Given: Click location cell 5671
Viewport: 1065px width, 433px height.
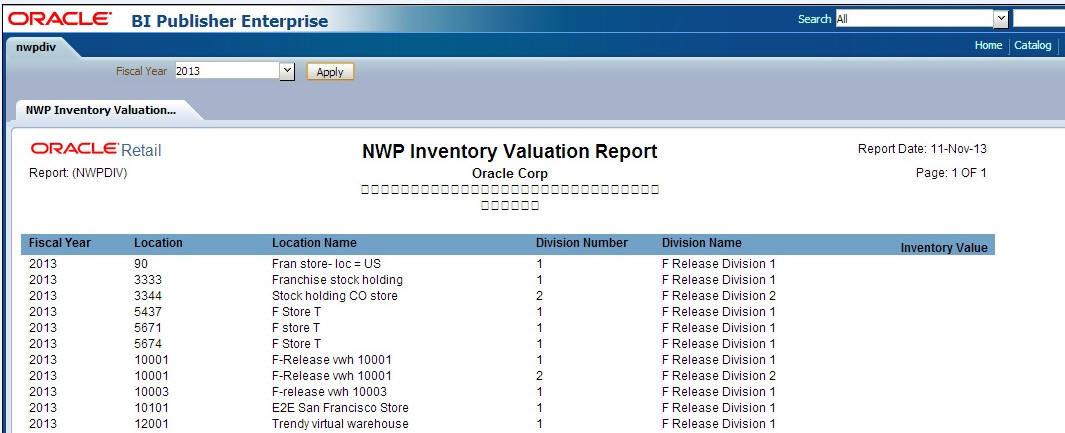Looking at the screenshot, I should (147, 328).
